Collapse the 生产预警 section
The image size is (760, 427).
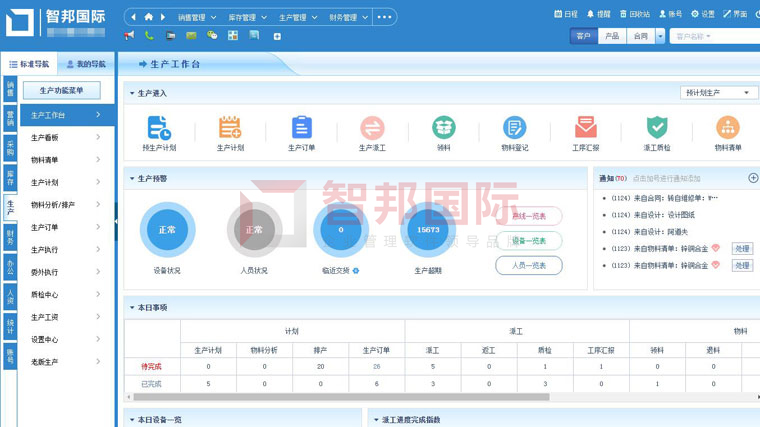click(132, 178)
